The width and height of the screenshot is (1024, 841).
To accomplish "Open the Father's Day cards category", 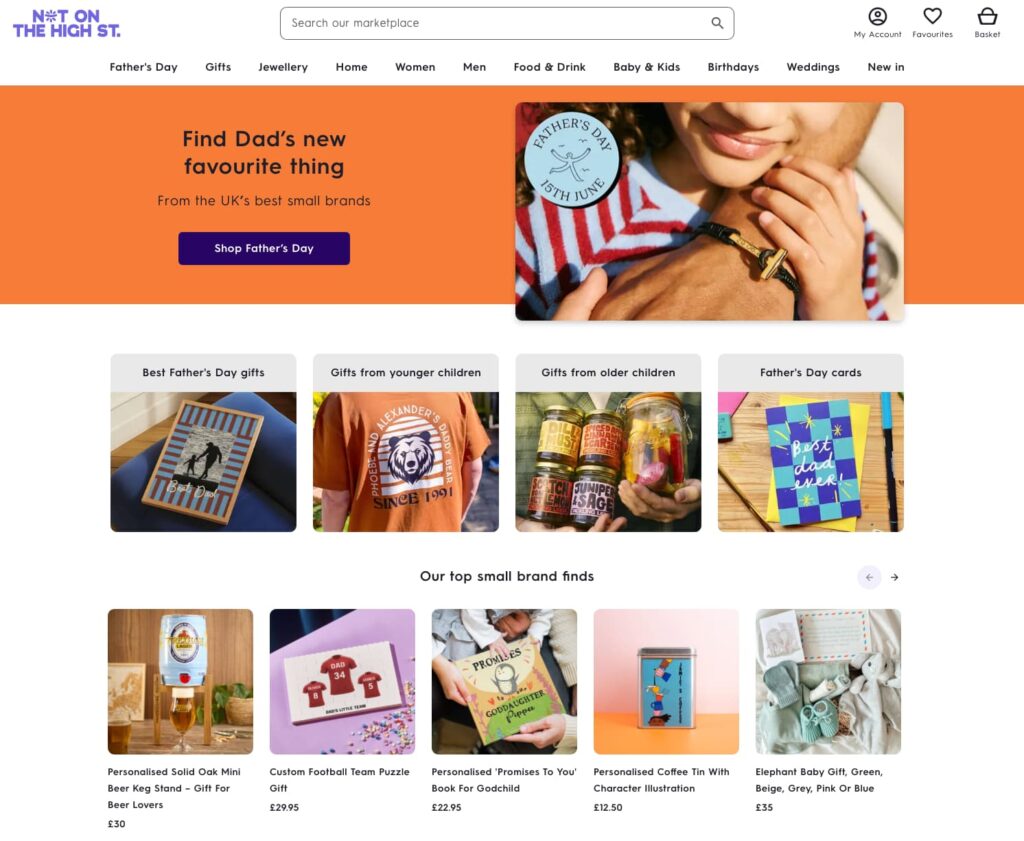I will [810, 443].
